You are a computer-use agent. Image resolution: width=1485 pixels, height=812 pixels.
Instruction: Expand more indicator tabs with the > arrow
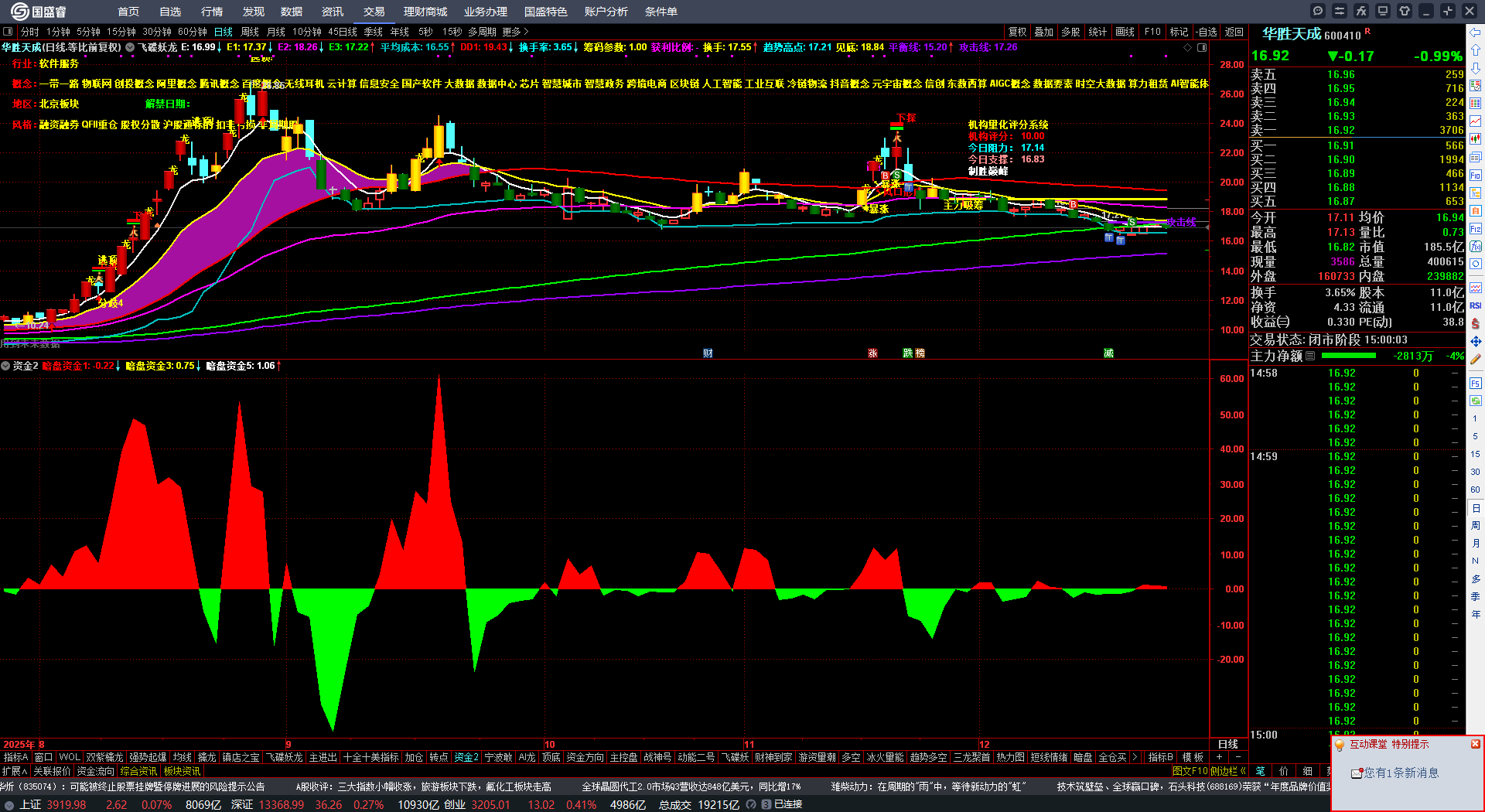click(x=1134, y=758)
